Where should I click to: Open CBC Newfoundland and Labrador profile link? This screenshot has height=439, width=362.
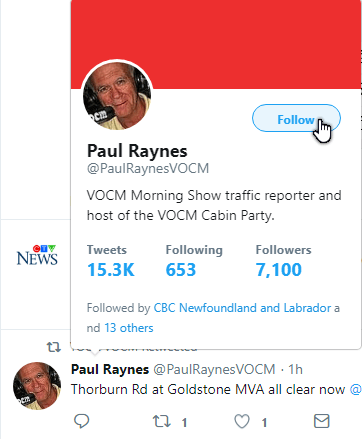click(x=242, y=308)
